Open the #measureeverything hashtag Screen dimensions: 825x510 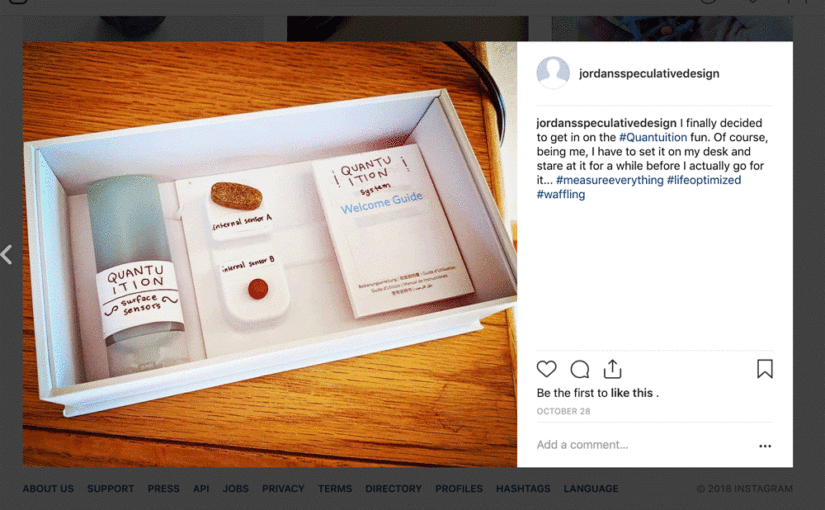609,180
